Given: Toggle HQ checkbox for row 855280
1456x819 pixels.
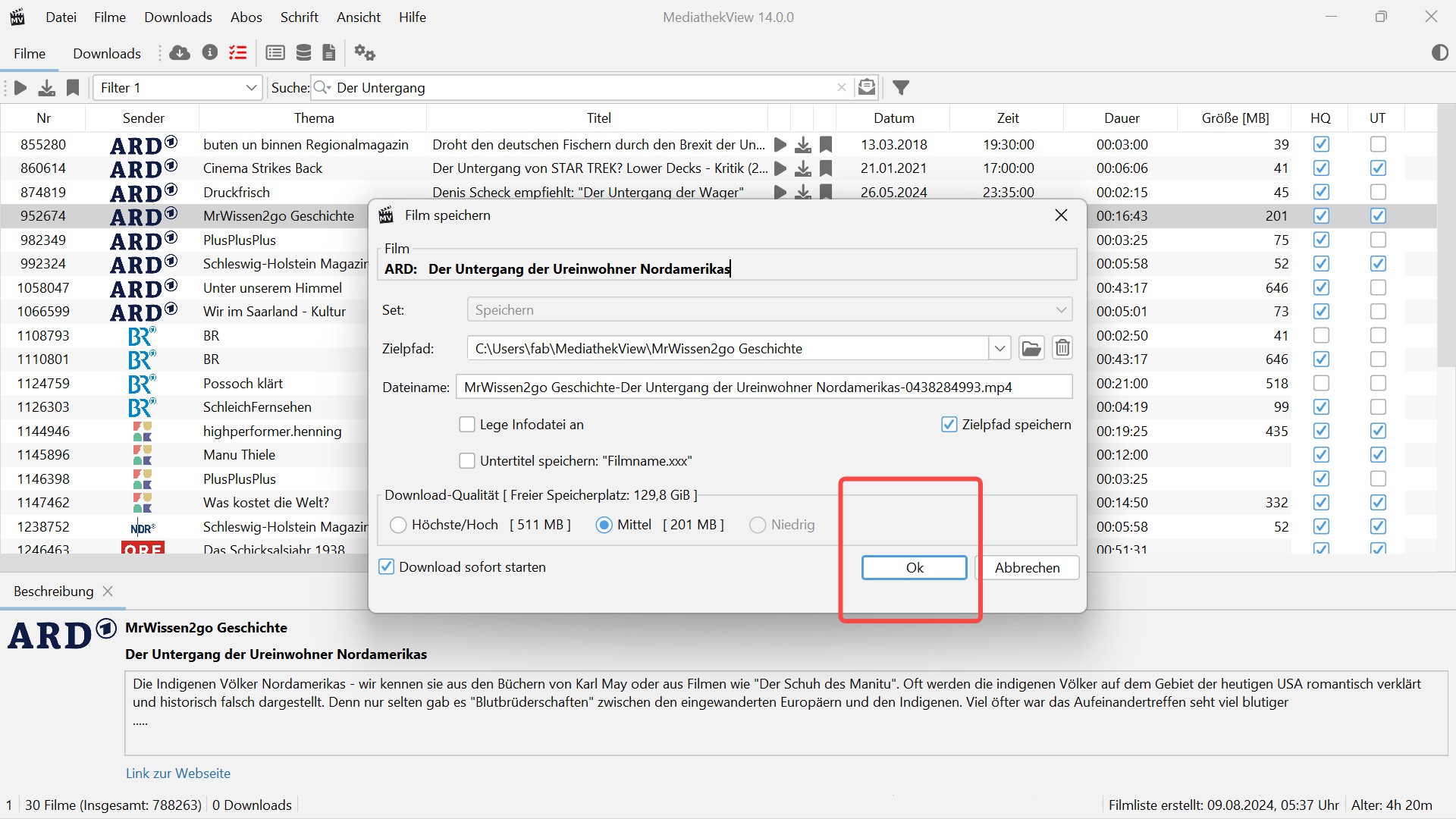Looking at the screenshot, I should (x=1321, y=144).
